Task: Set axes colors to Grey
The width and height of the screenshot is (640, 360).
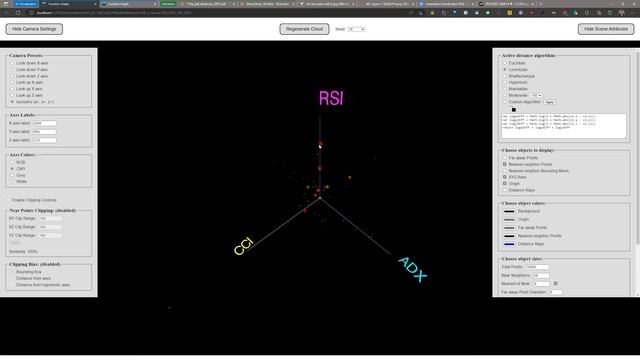Action: coord(12,175)
